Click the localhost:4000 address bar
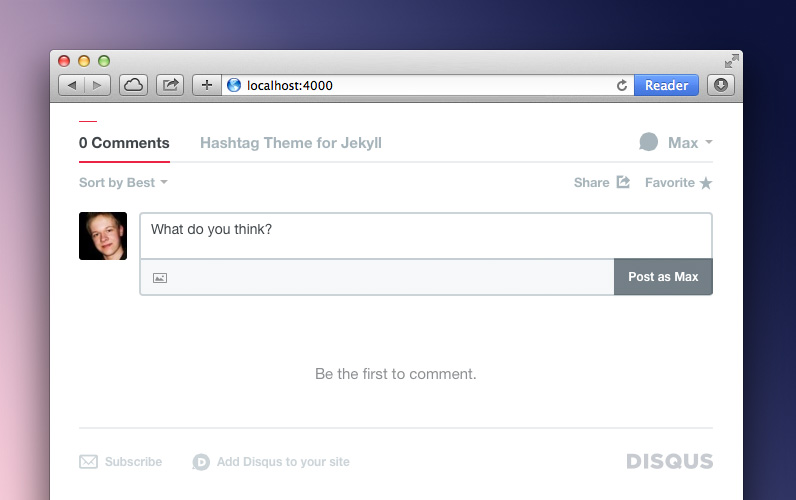The width and height of the screenshot is (796, 500). tap(426, 85)
